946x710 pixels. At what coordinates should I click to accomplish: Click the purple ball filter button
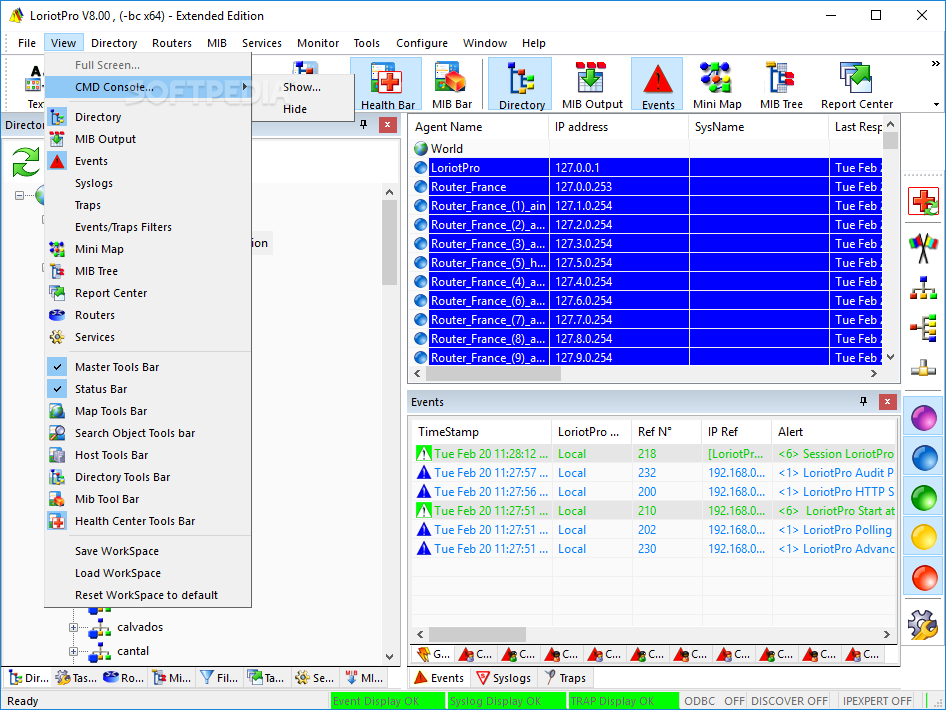pyautogui.click(x=923, y=417)
